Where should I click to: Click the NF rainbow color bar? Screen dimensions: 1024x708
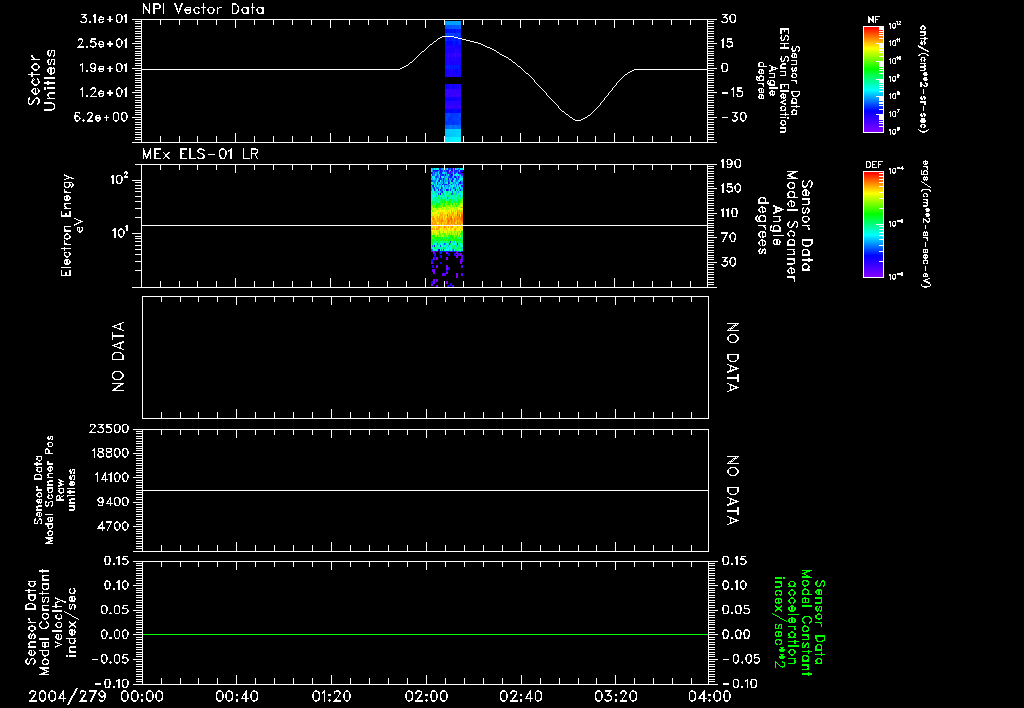(x=873, y=79)
